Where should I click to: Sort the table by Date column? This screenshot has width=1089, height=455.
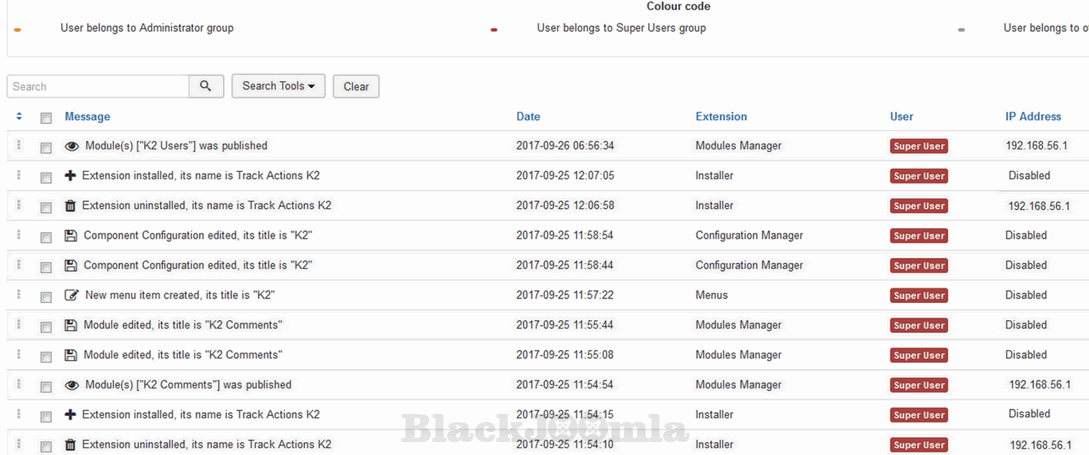[x=528, y=117]
